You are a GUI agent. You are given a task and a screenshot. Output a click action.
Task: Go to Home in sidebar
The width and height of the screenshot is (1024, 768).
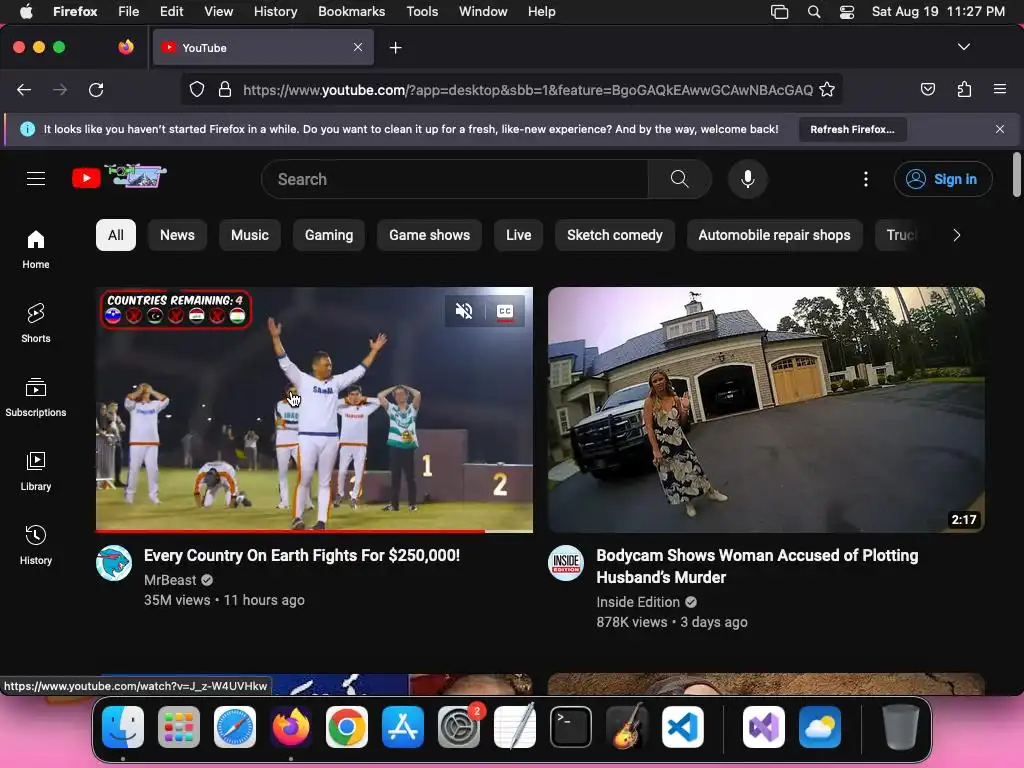[x=36, y=249]
